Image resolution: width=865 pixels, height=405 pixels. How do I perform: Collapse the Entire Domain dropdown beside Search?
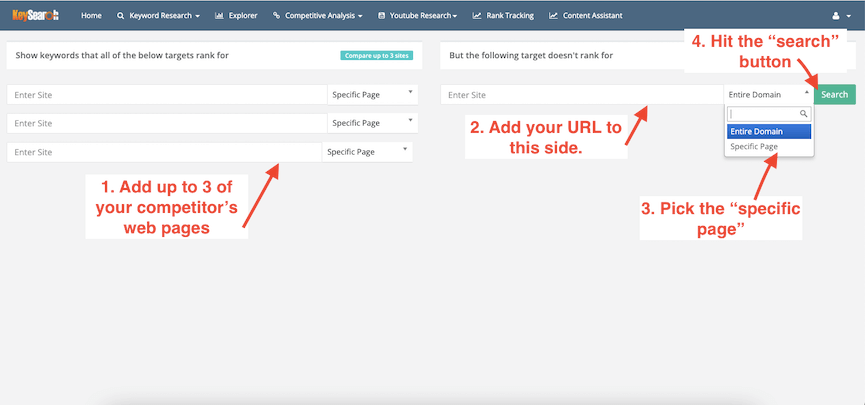pos(768,94)
